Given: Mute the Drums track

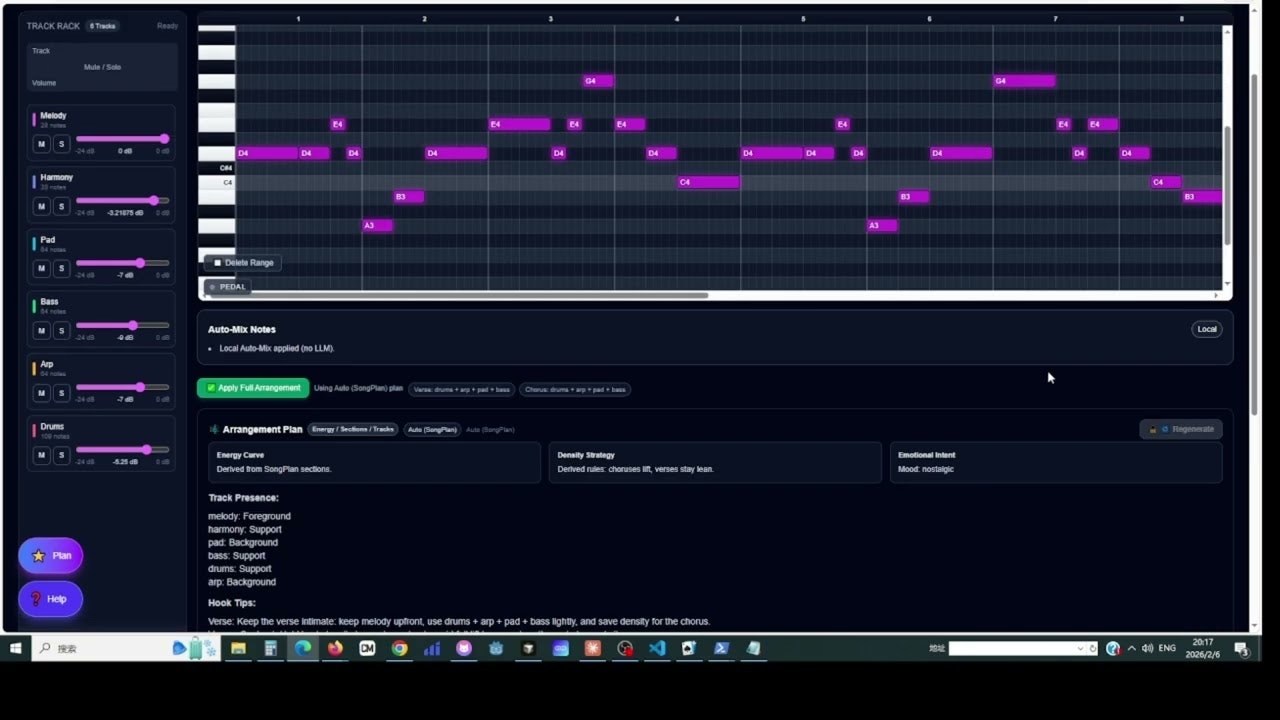Looking at the screenshot, I should point(41,455).
